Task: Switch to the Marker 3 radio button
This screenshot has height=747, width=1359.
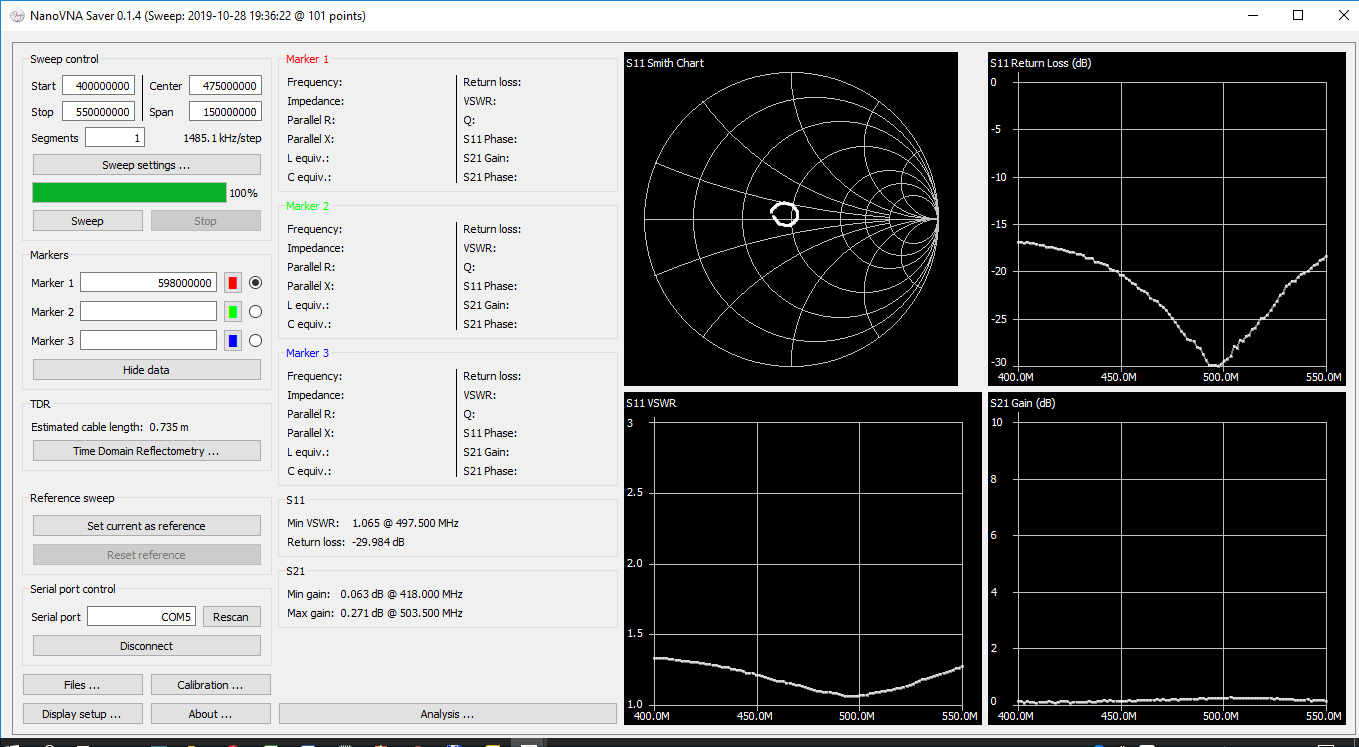Action: (255, 340)
